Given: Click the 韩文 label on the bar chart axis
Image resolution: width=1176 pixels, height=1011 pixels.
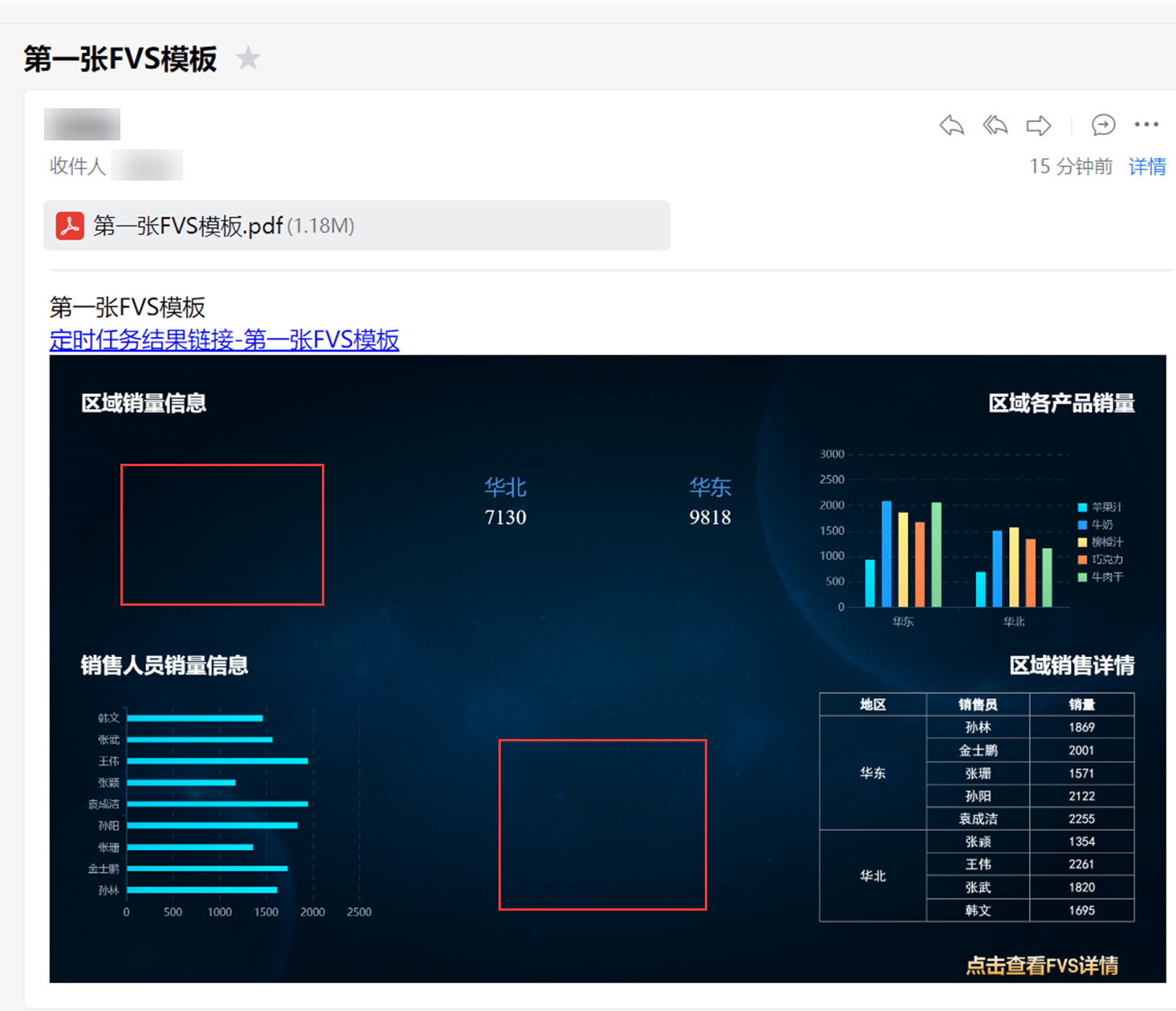Looking at the screenshot, I should [x=108, y=718].
